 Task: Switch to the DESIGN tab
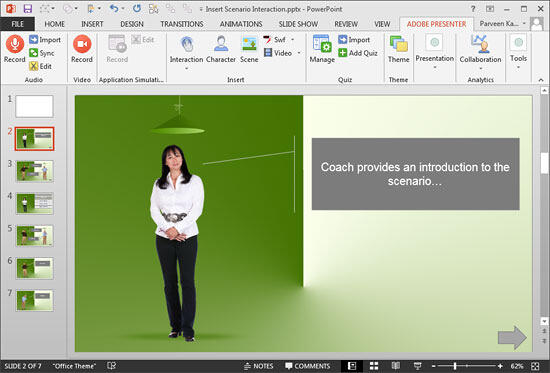[x=132, y=24]
